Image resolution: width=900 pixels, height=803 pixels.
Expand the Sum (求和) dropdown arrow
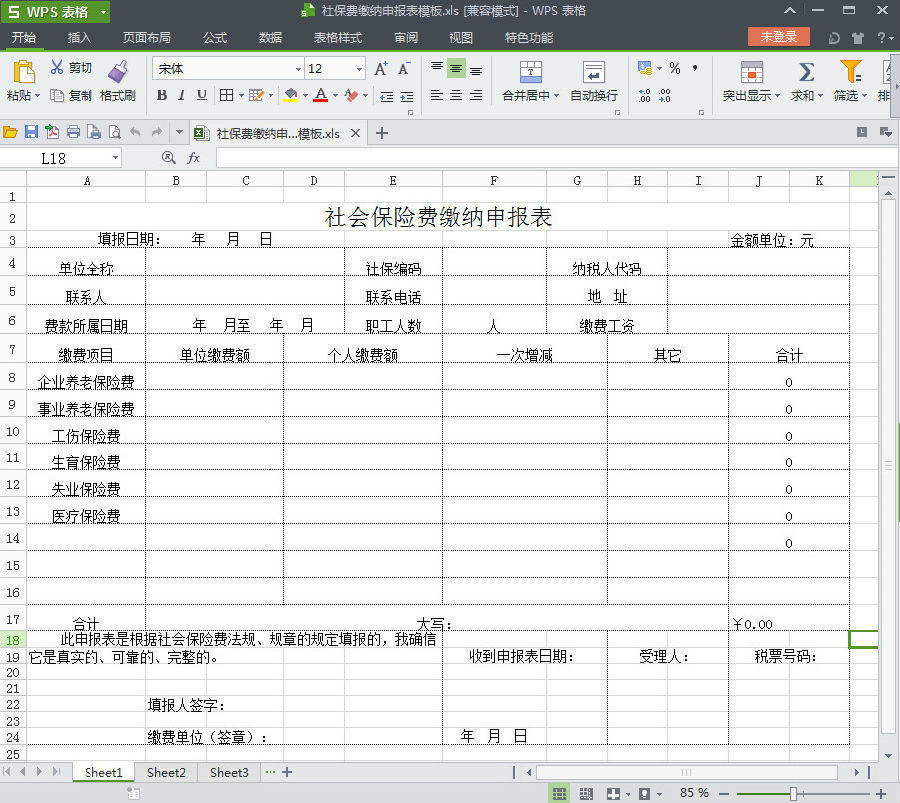(x=820, y=95)
